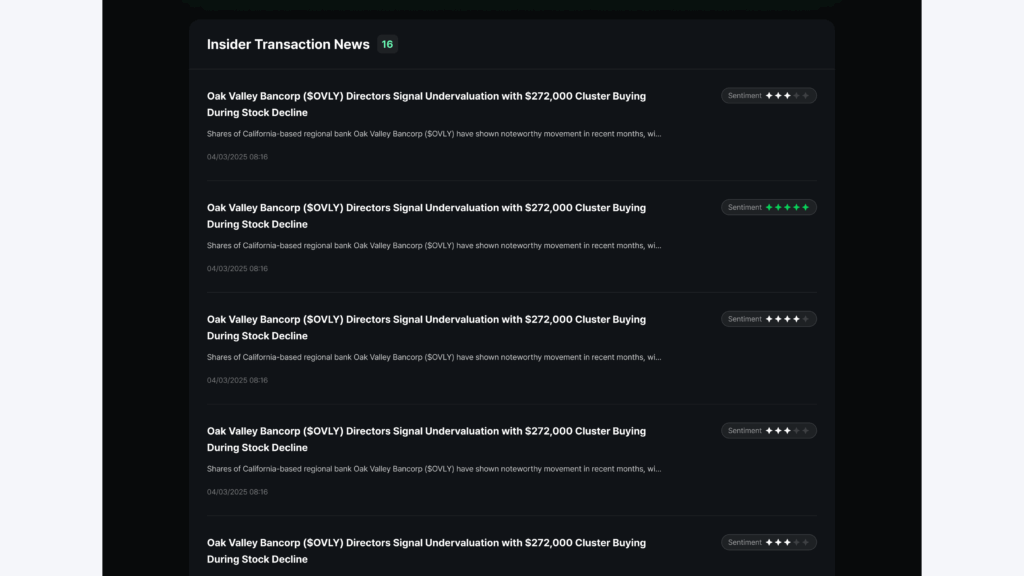This screenshot has width=1024, height=576.
Task: Select the summary text of the fourth news item
Action: (x=434, y=469)
